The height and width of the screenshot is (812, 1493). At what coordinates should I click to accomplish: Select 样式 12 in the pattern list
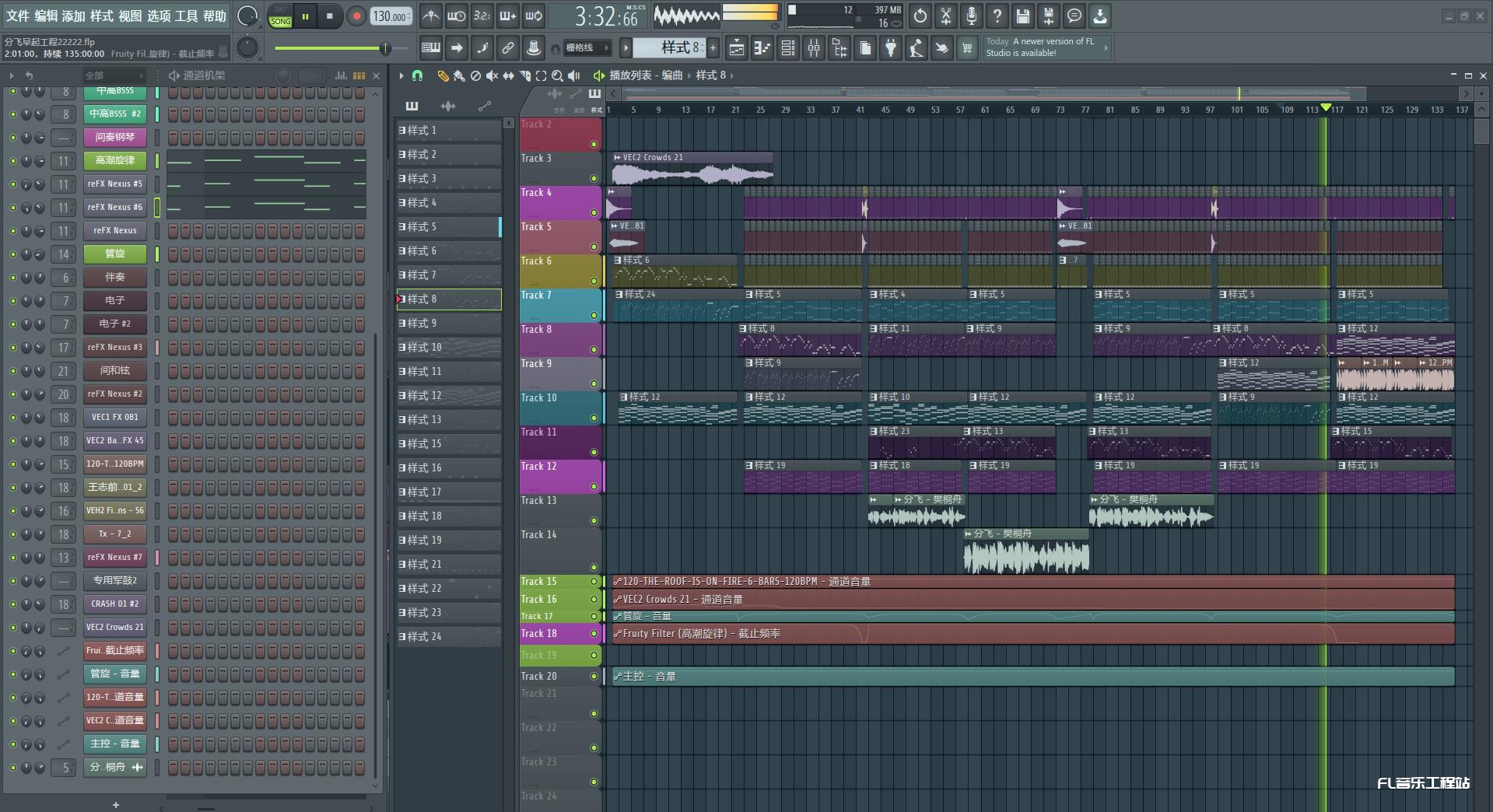click(x=449, y=395)
